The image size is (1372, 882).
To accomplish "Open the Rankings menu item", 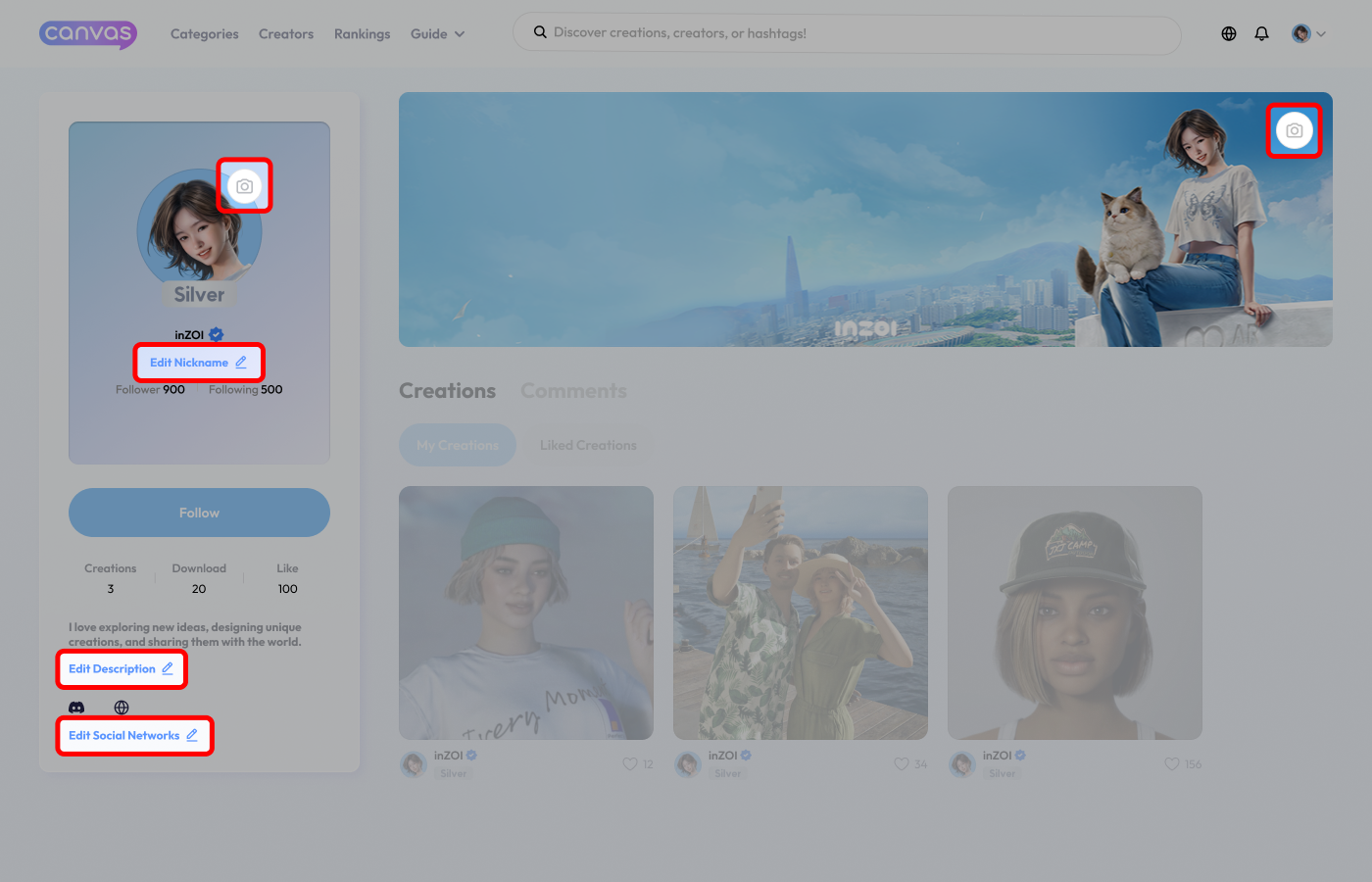I will [x=362, y=33].
